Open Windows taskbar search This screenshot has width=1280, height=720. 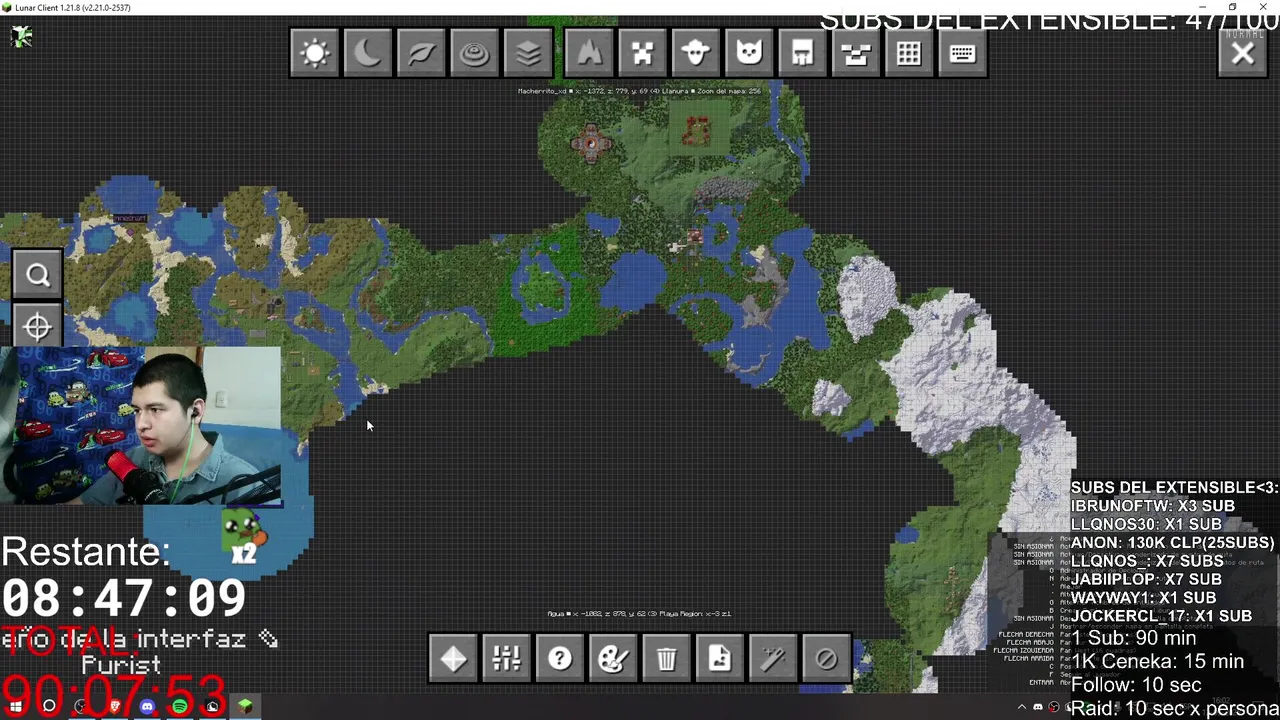point(48,707)
